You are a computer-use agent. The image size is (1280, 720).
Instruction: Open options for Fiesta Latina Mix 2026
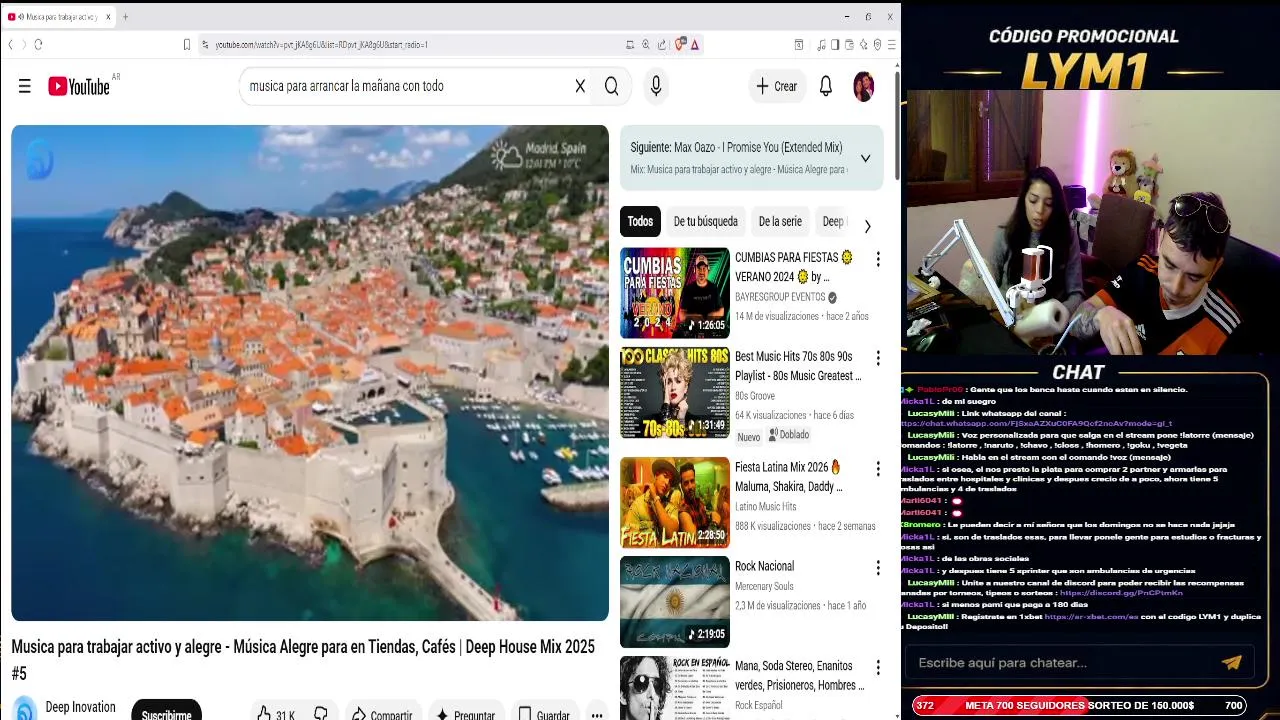[x=878, y=469]
